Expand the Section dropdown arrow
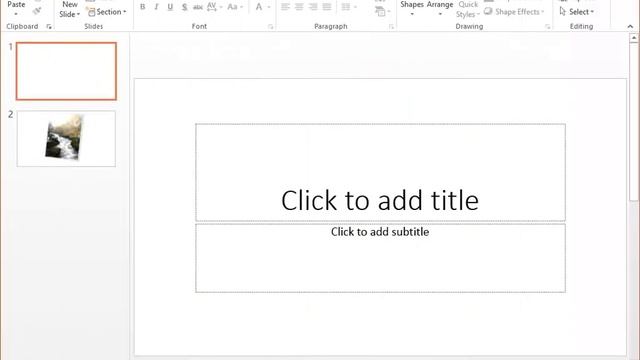 coord(124,12)
